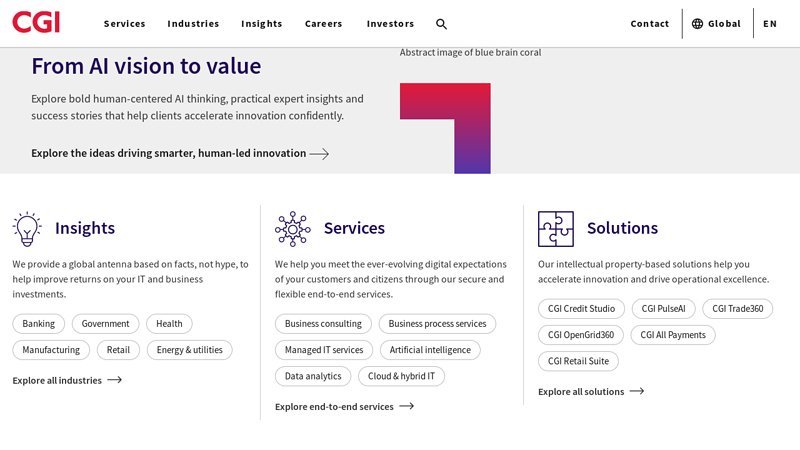Open search with the magnifying glass icon
This screenshot has width=800, height=450.
pos(441,24)
